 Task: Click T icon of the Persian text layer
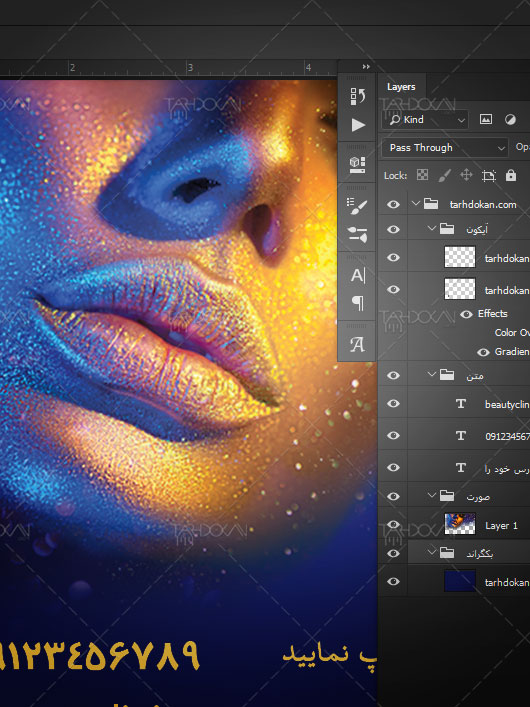click(x=461, y=468)
